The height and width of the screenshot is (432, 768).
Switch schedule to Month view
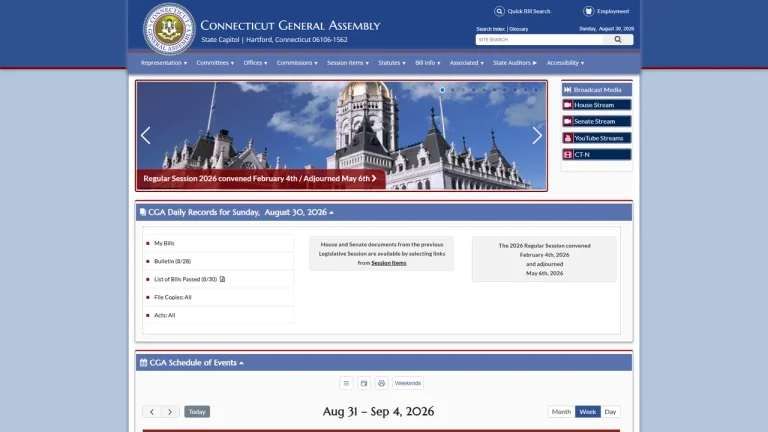(x=561, y=412)
